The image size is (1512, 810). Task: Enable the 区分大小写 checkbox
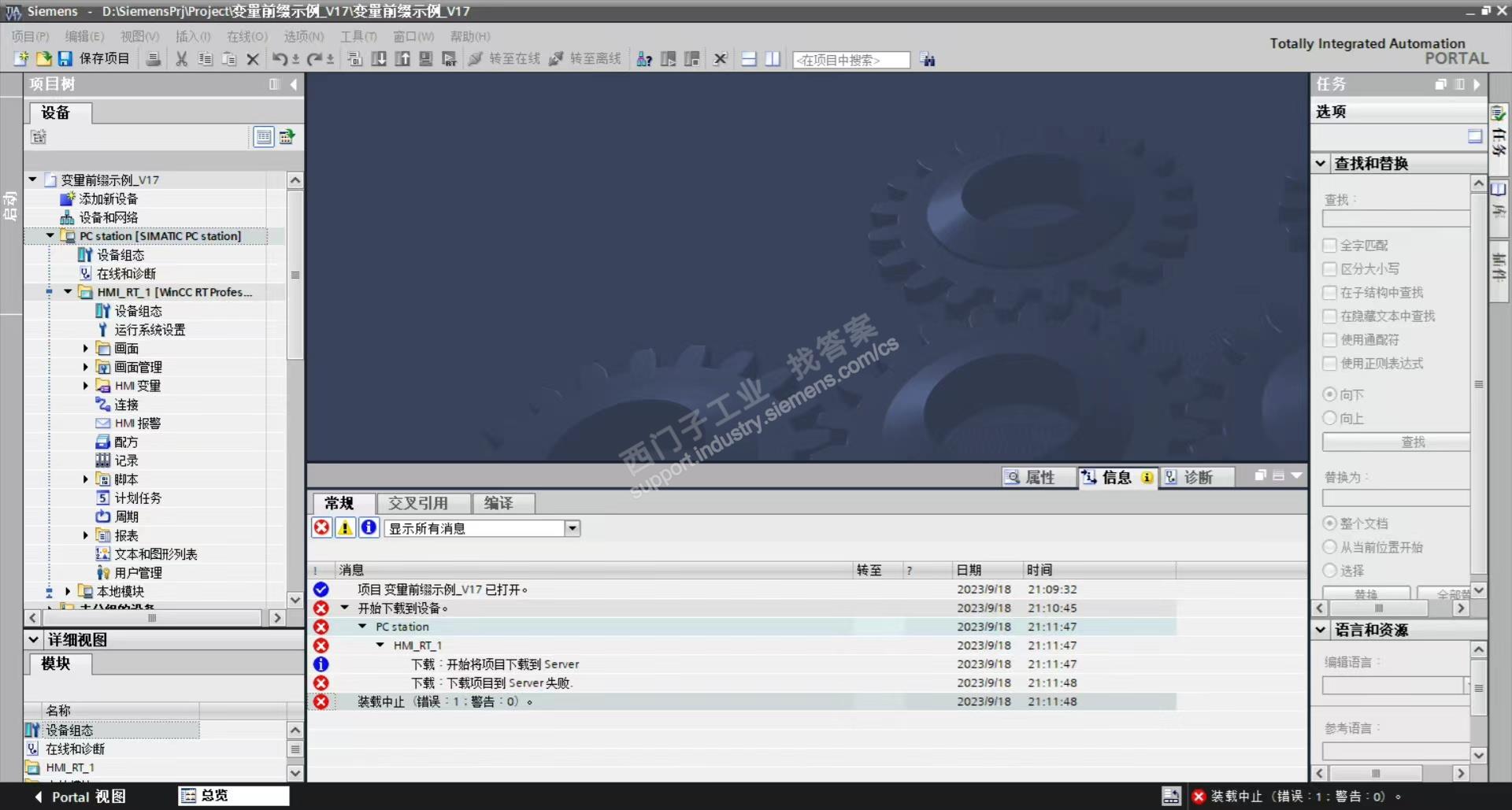(1330, 269)
